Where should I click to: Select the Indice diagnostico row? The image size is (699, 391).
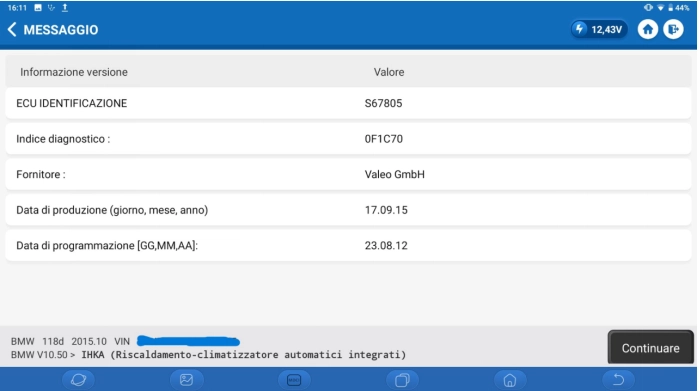[348, 139]
